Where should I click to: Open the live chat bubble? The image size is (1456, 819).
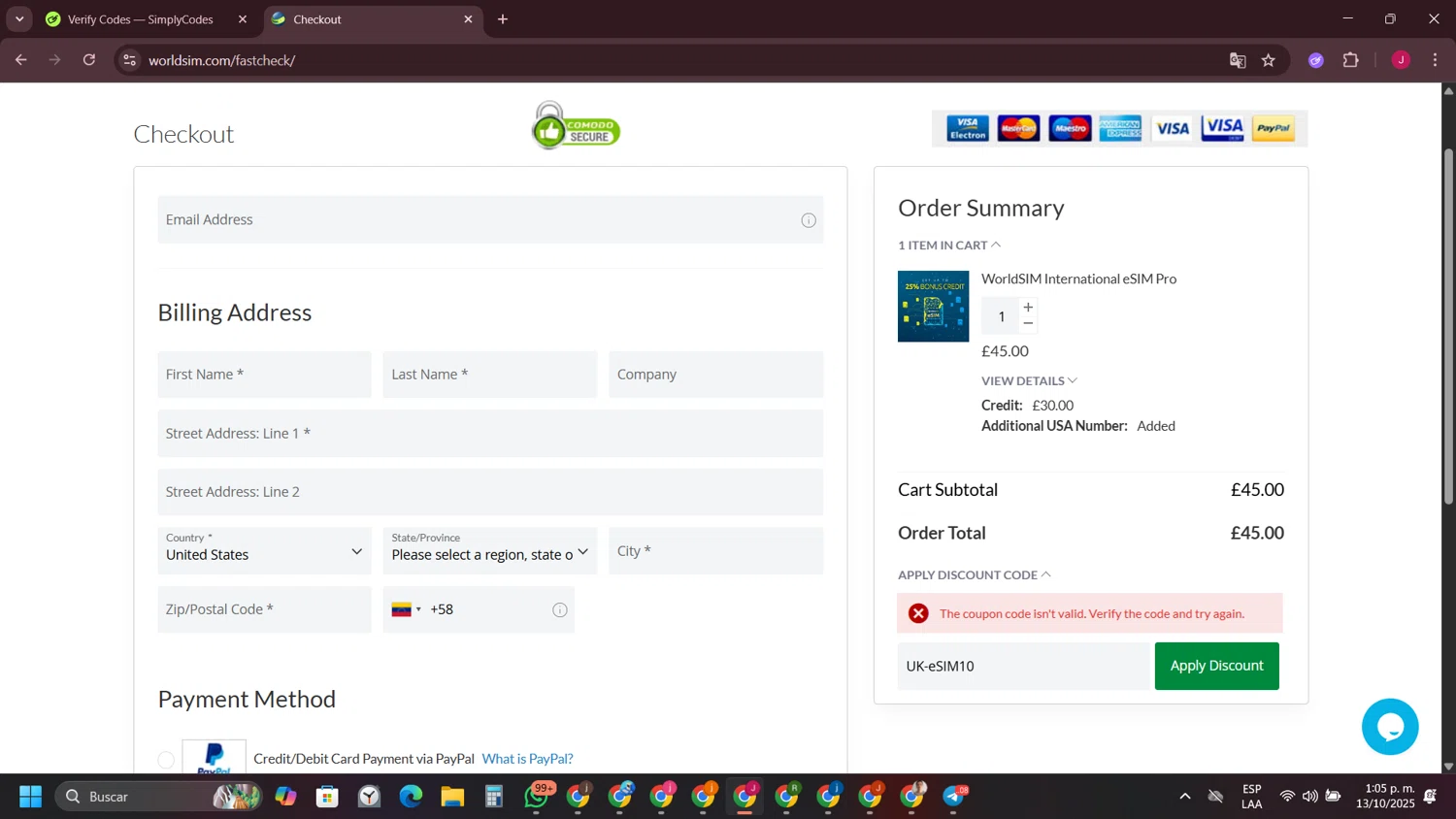click(x=1390, y=726)
